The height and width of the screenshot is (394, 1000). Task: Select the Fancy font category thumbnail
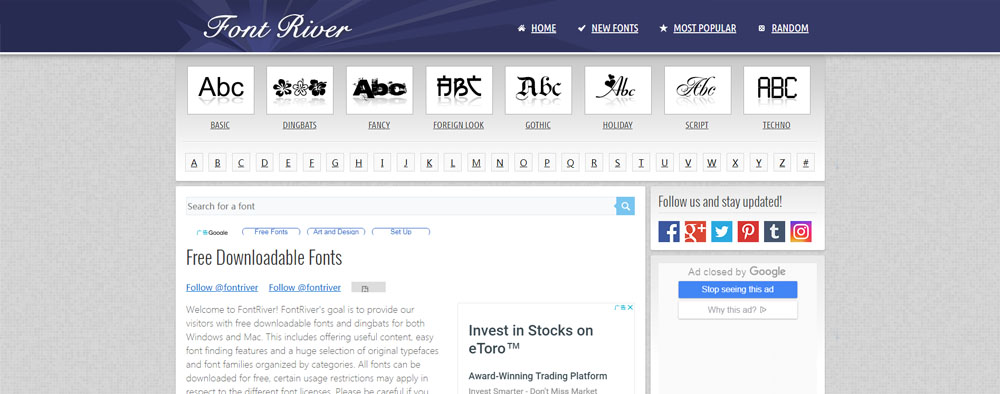tap(379, 90)
